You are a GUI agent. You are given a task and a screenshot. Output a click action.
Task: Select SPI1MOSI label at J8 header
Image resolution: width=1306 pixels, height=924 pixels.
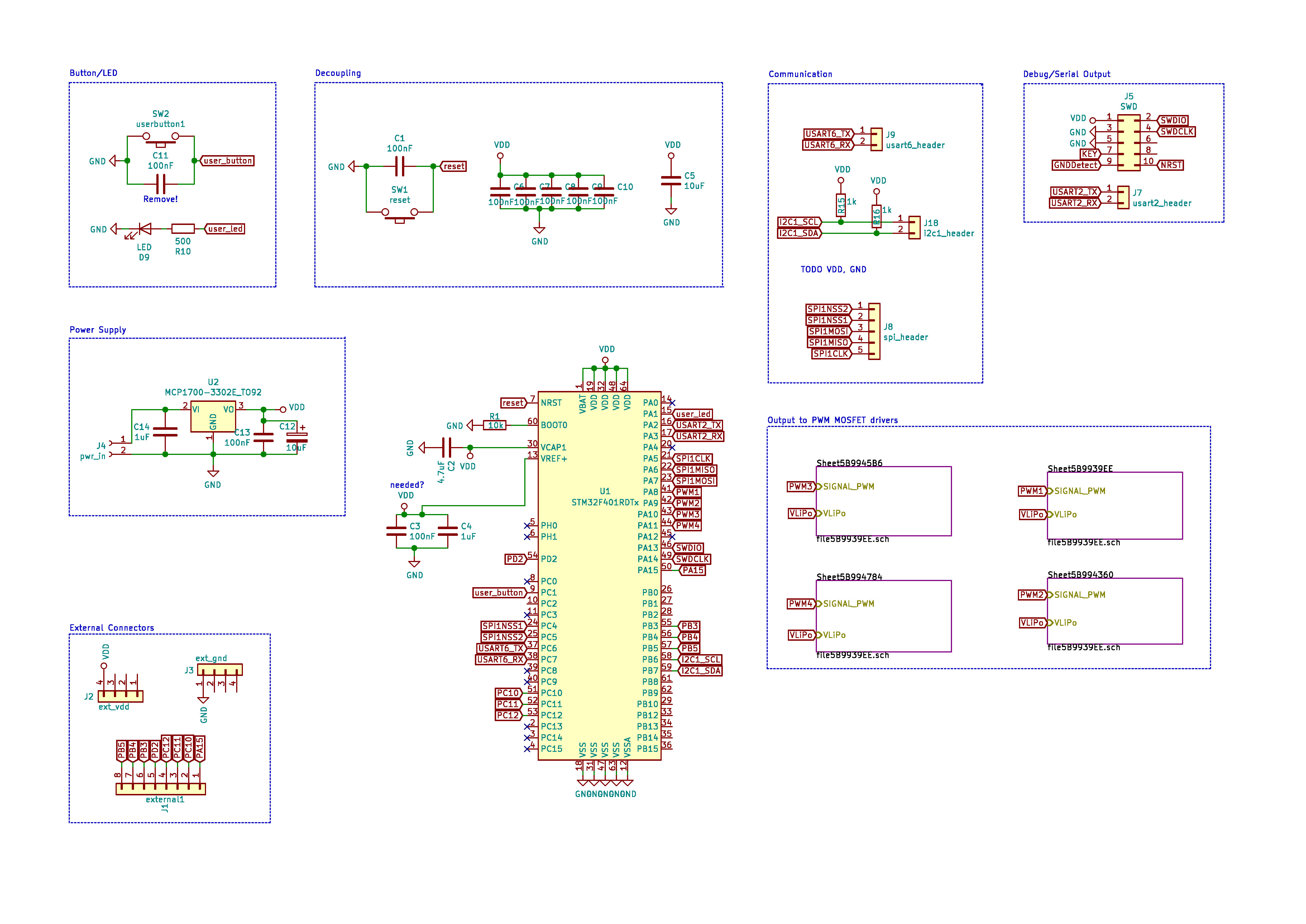829,331
